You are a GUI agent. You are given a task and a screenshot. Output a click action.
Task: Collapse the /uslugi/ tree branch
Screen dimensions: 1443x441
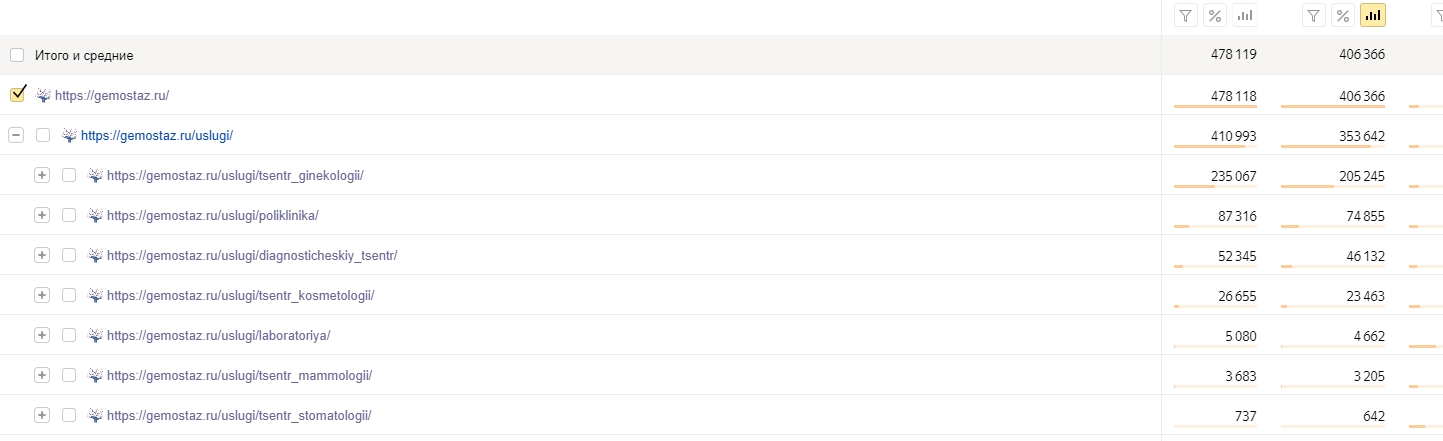coord(16,135)
